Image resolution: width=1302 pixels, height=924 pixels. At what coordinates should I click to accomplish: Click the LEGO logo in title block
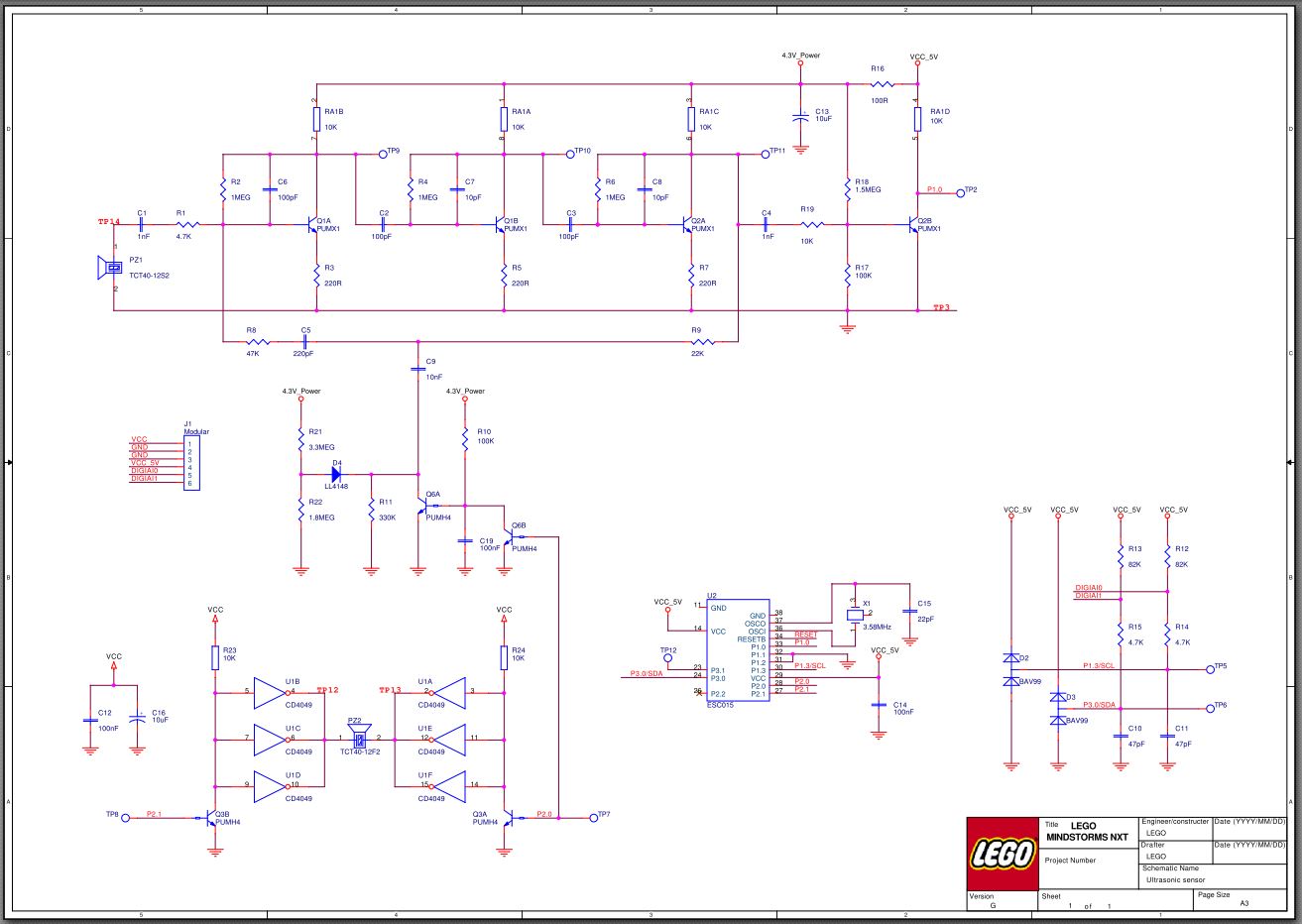click(1002, 853)
